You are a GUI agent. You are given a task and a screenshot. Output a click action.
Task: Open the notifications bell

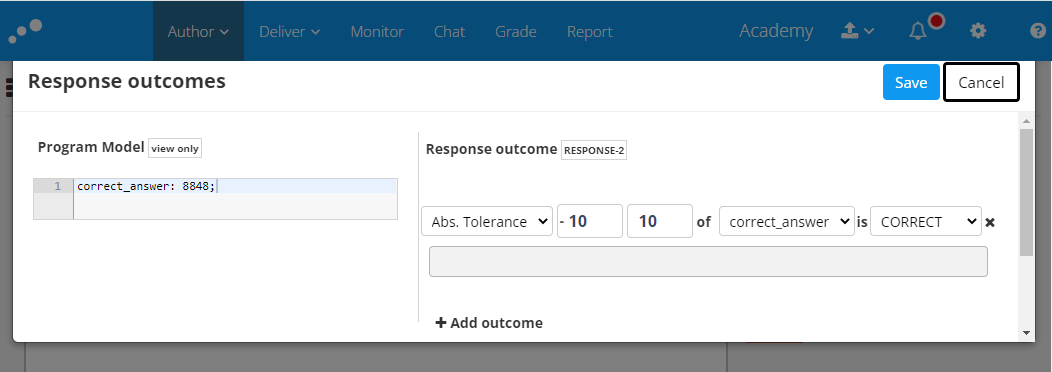pos(918,31)
